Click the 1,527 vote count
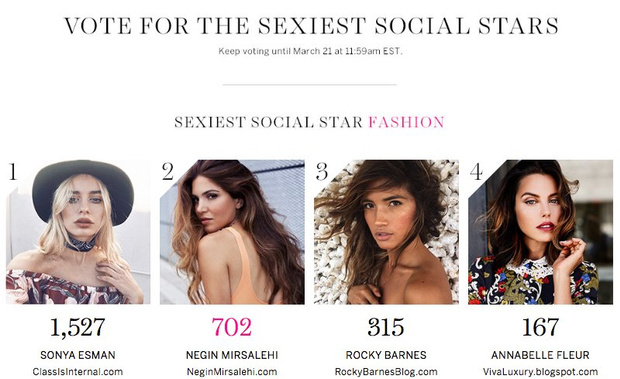 pos(78,328)
